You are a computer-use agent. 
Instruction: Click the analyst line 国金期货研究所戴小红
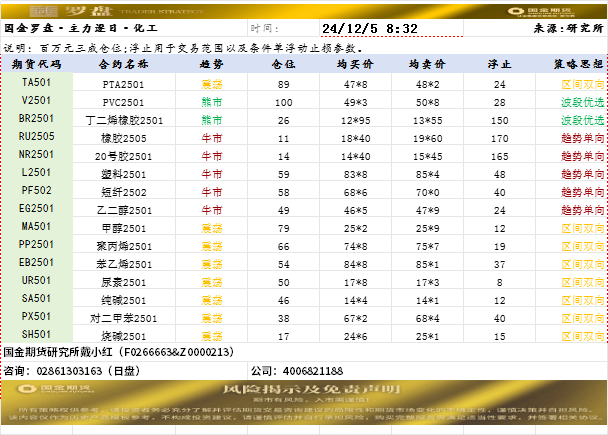[119, 352]
